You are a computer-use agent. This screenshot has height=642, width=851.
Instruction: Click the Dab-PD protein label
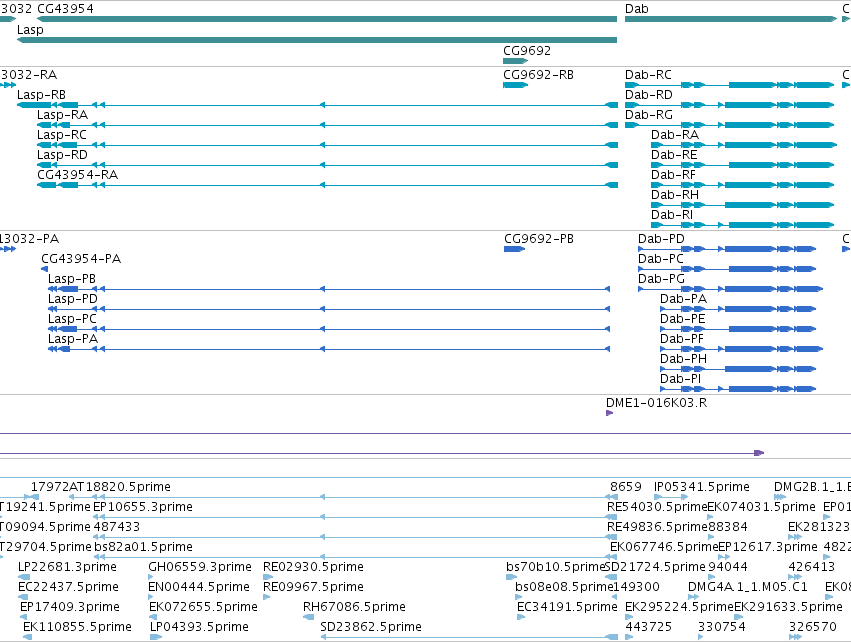662,239
